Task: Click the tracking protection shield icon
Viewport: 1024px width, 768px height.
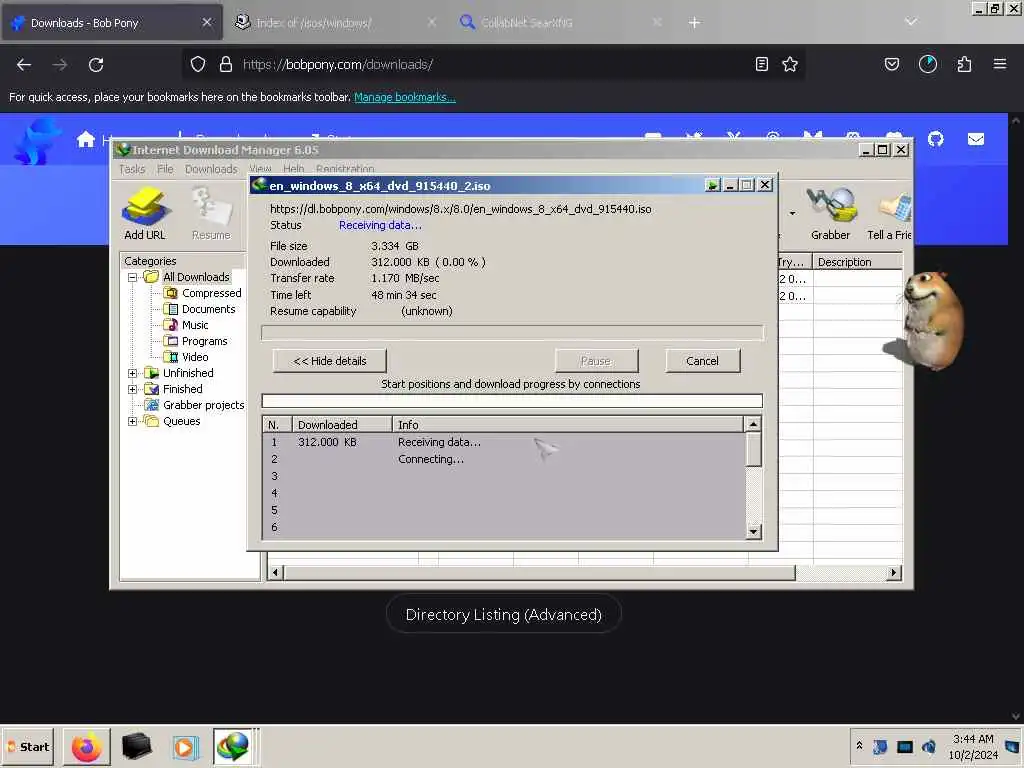Action: (198, 64)
